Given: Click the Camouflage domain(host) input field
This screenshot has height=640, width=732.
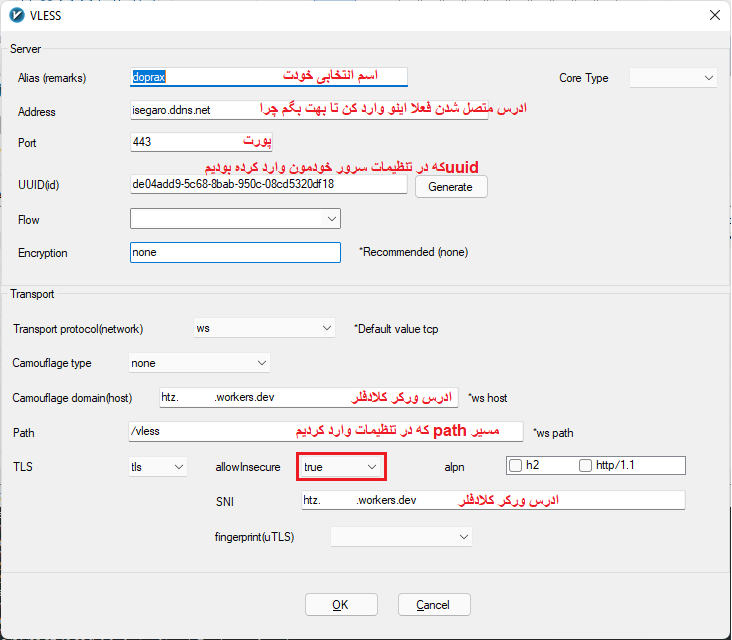Looking at the screenshot, I should 309,398.
